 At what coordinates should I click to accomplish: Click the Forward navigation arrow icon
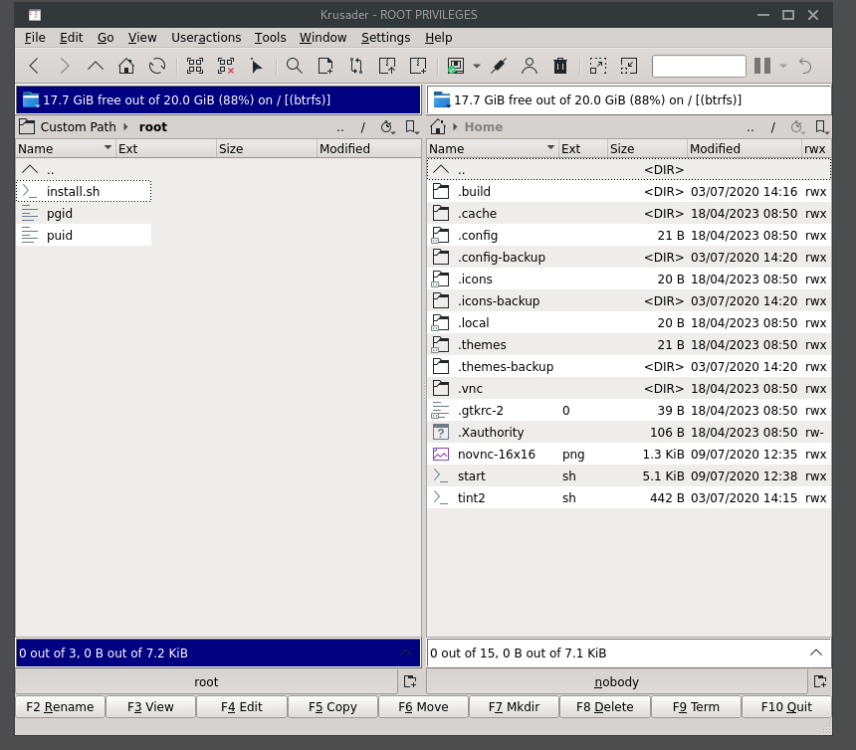[65, 66]
